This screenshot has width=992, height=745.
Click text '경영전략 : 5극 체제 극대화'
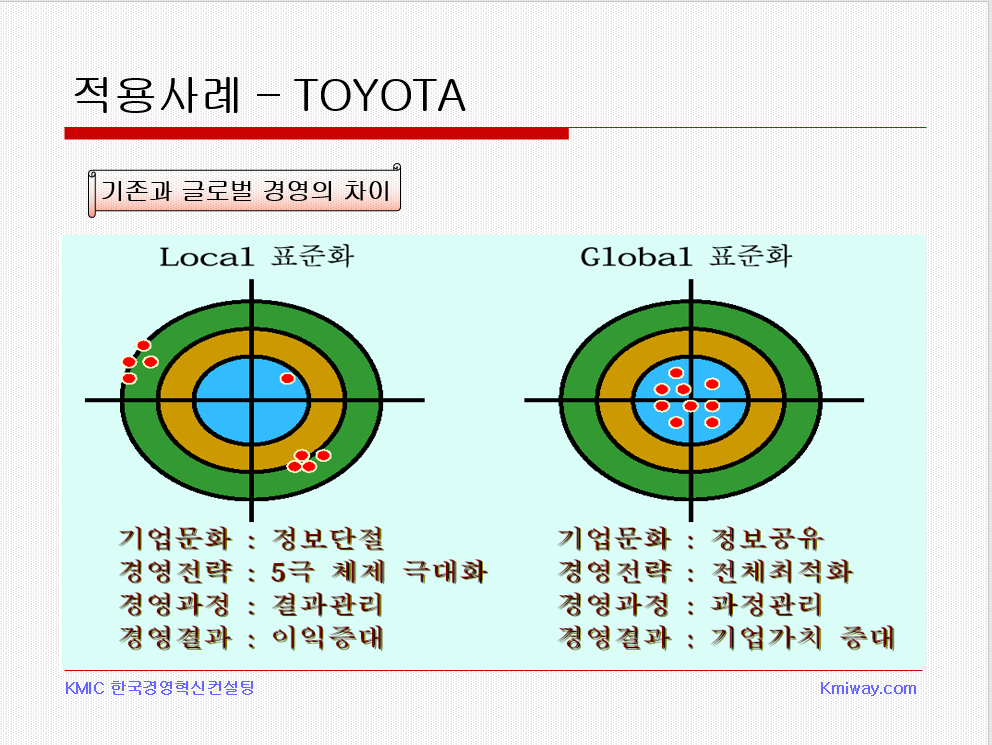pyautogui.click(x=303, y=572)
